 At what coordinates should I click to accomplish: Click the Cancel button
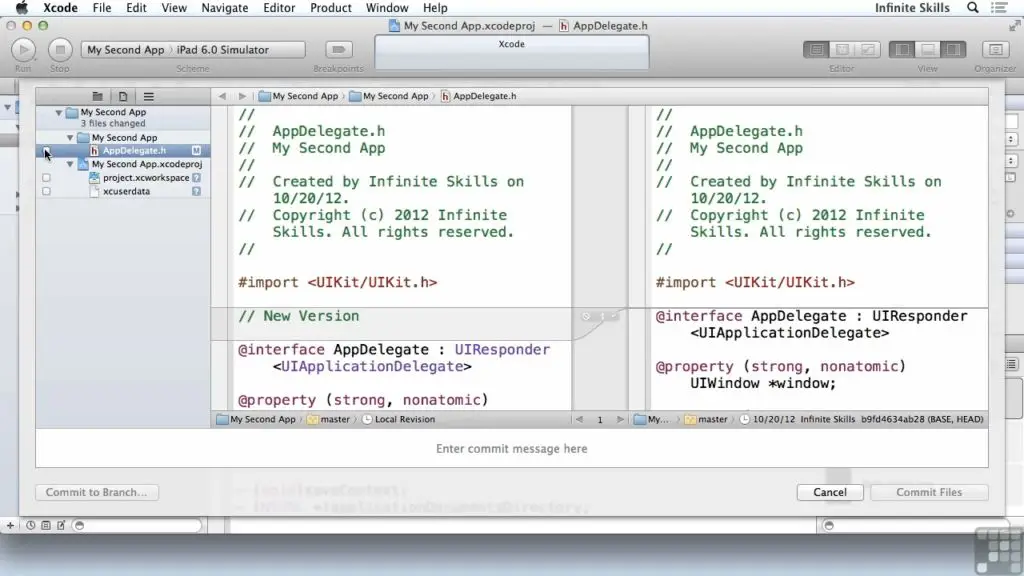click(830, 492)
